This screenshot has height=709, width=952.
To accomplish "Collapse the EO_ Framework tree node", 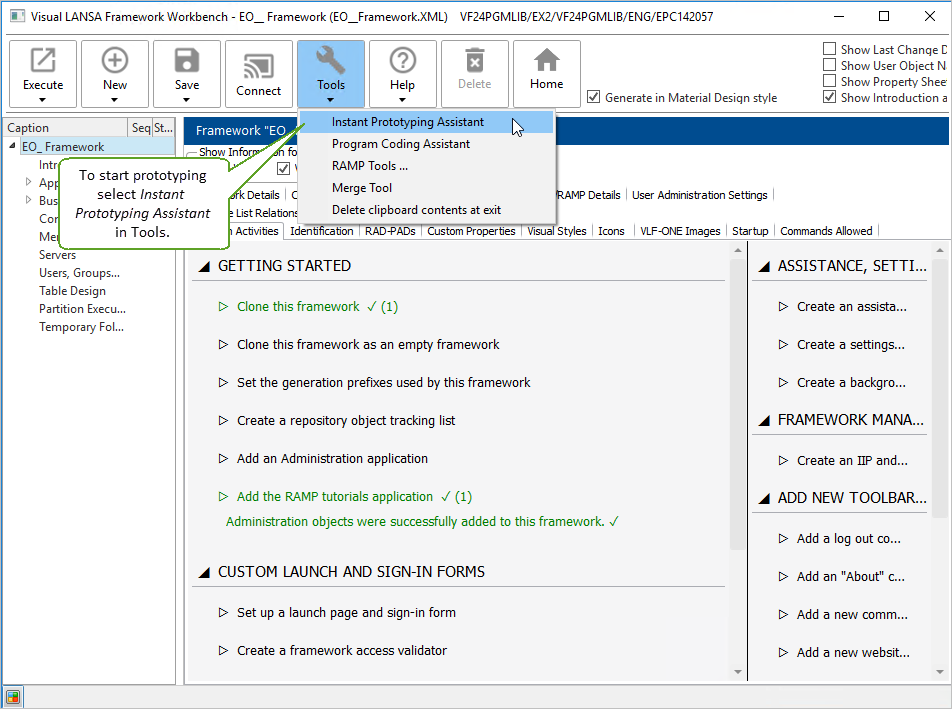I will tap(13, 147).
